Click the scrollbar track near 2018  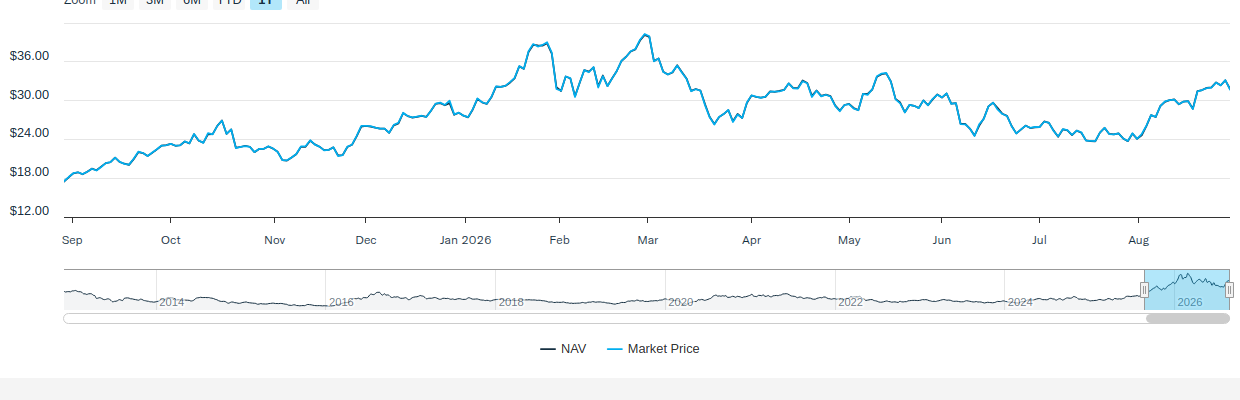tap(510, 318)
